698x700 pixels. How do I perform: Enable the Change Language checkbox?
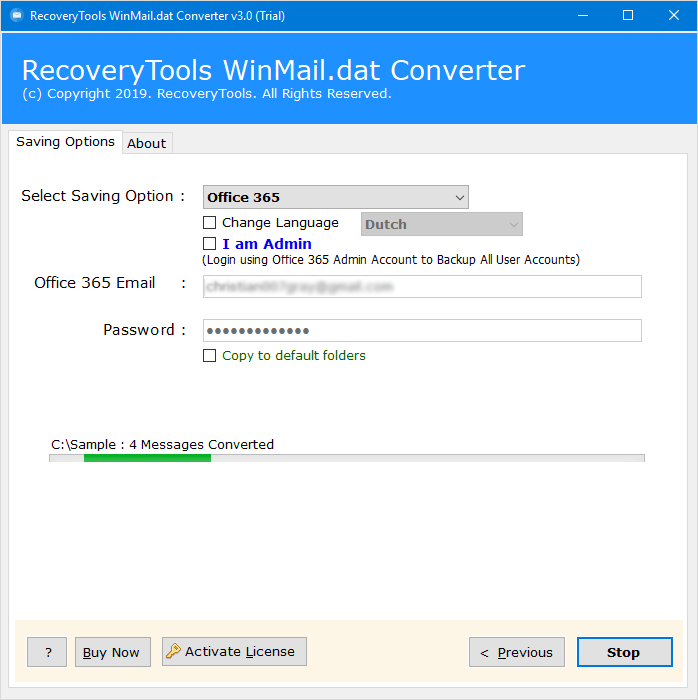click(x=210, y=223)
